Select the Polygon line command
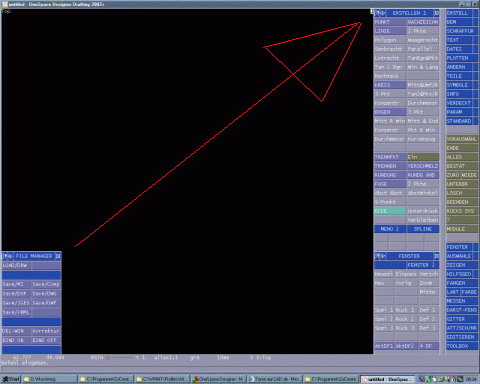This screenshot has height=384, width=480. pyautogui.click(x=390, y=40)
